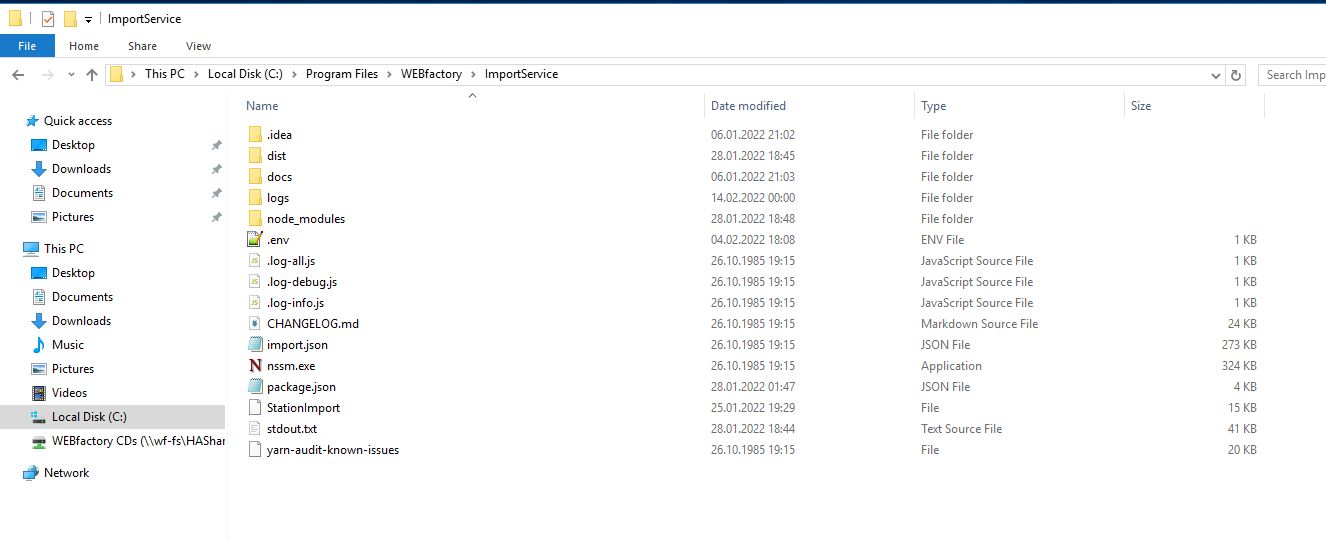Open Customize Quick Access Toolbar dropdown

pos(89,19)
